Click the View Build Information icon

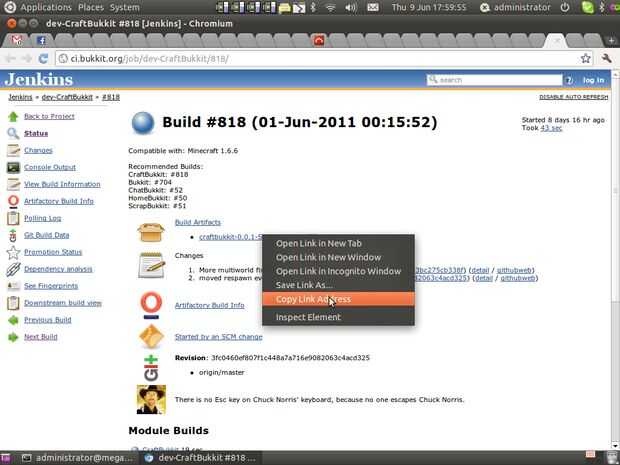[x=13, y=184]
